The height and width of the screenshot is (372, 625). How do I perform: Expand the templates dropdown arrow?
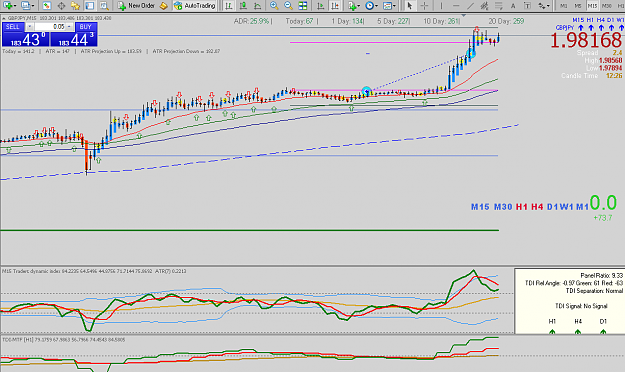click(394, 6)
